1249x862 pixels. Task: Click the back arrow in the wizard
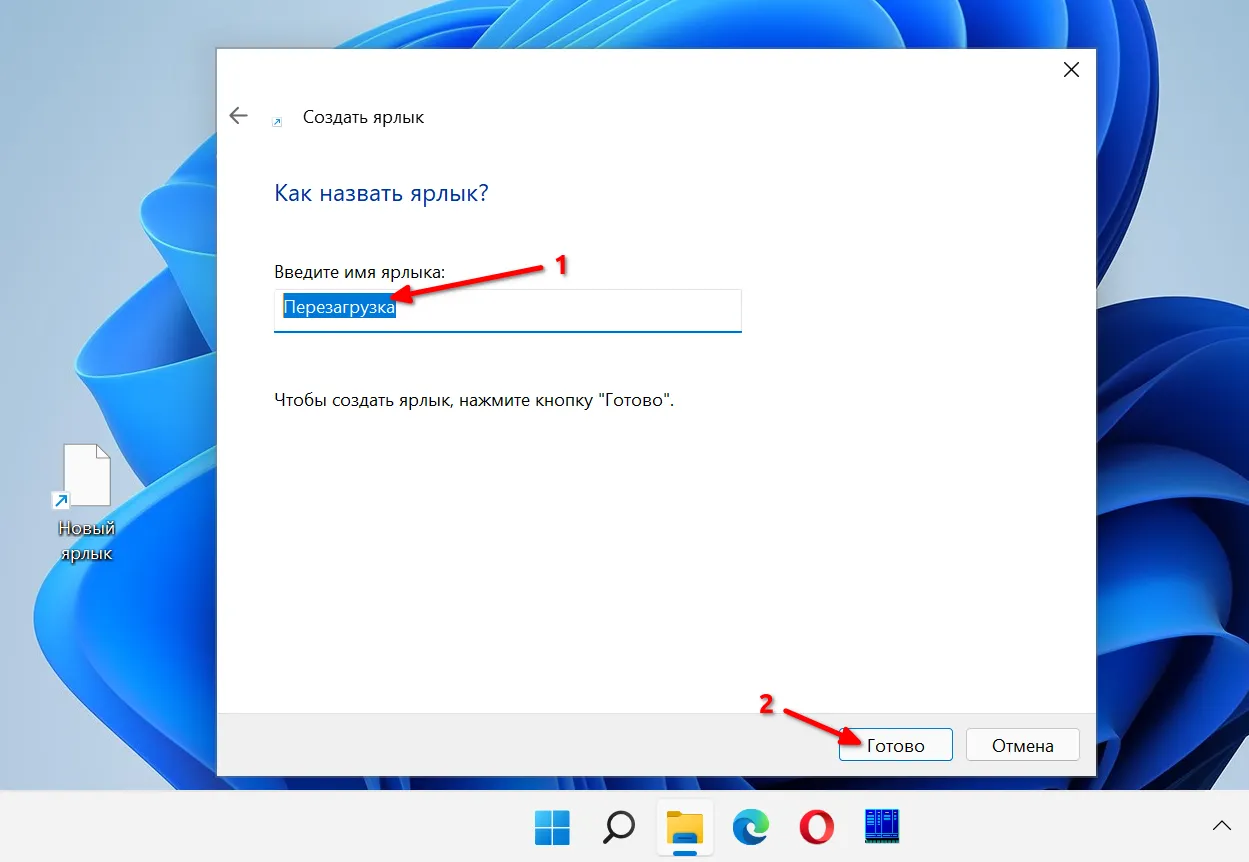(238, 116)
